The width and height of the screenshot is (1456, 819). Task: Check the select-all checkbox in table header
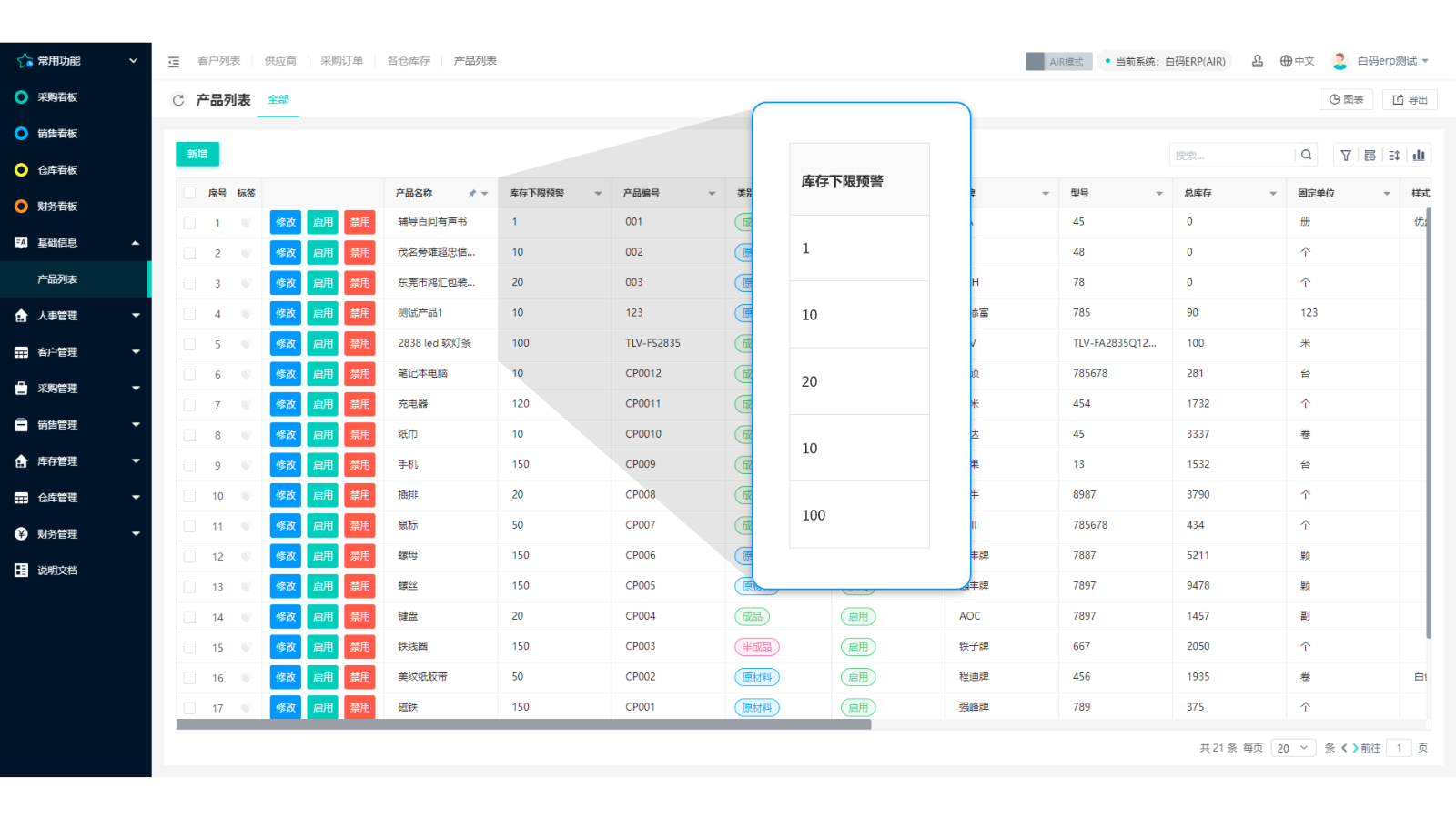[187, 192]
